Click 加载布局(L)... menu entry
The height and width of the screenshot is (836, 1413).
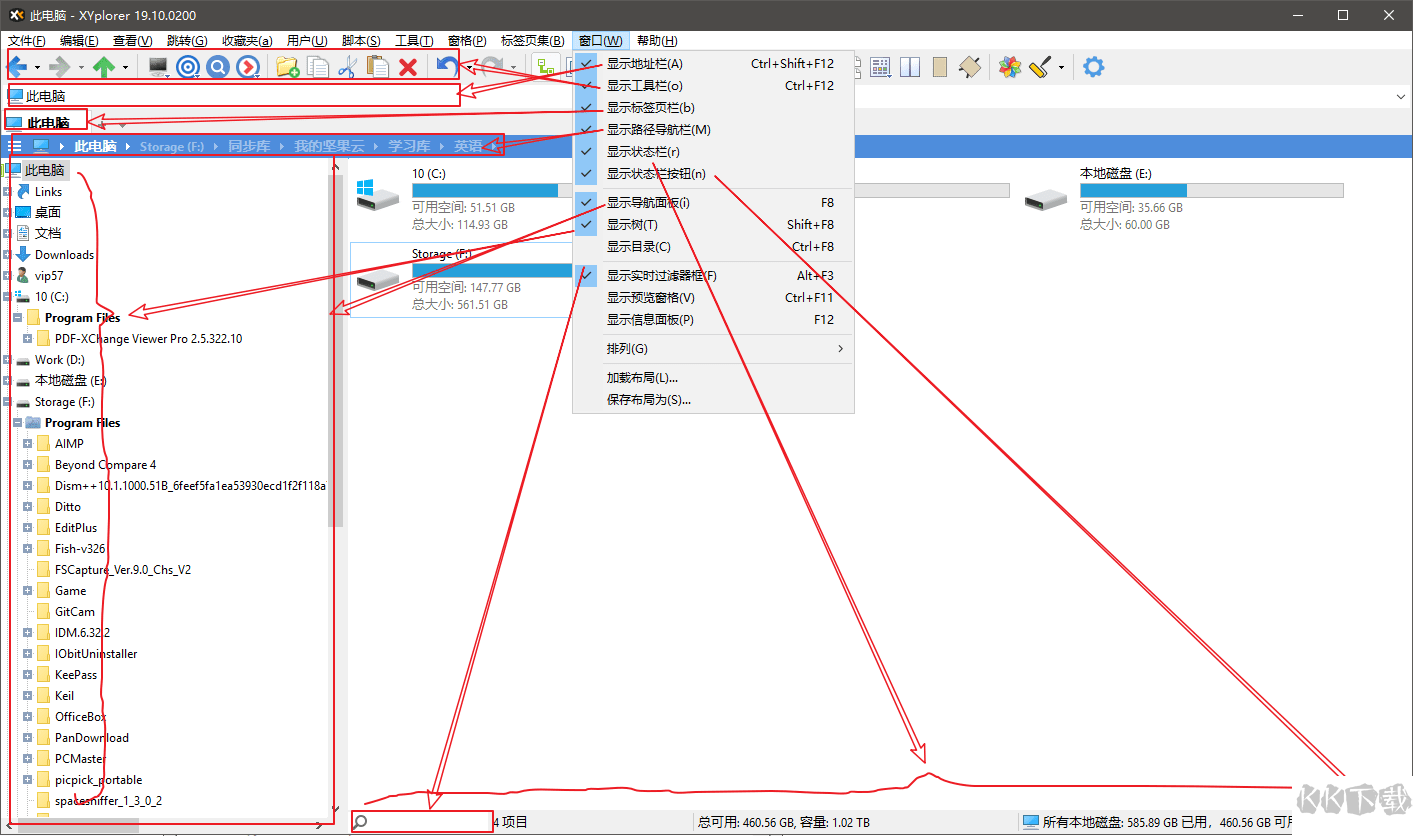[713, 378]
